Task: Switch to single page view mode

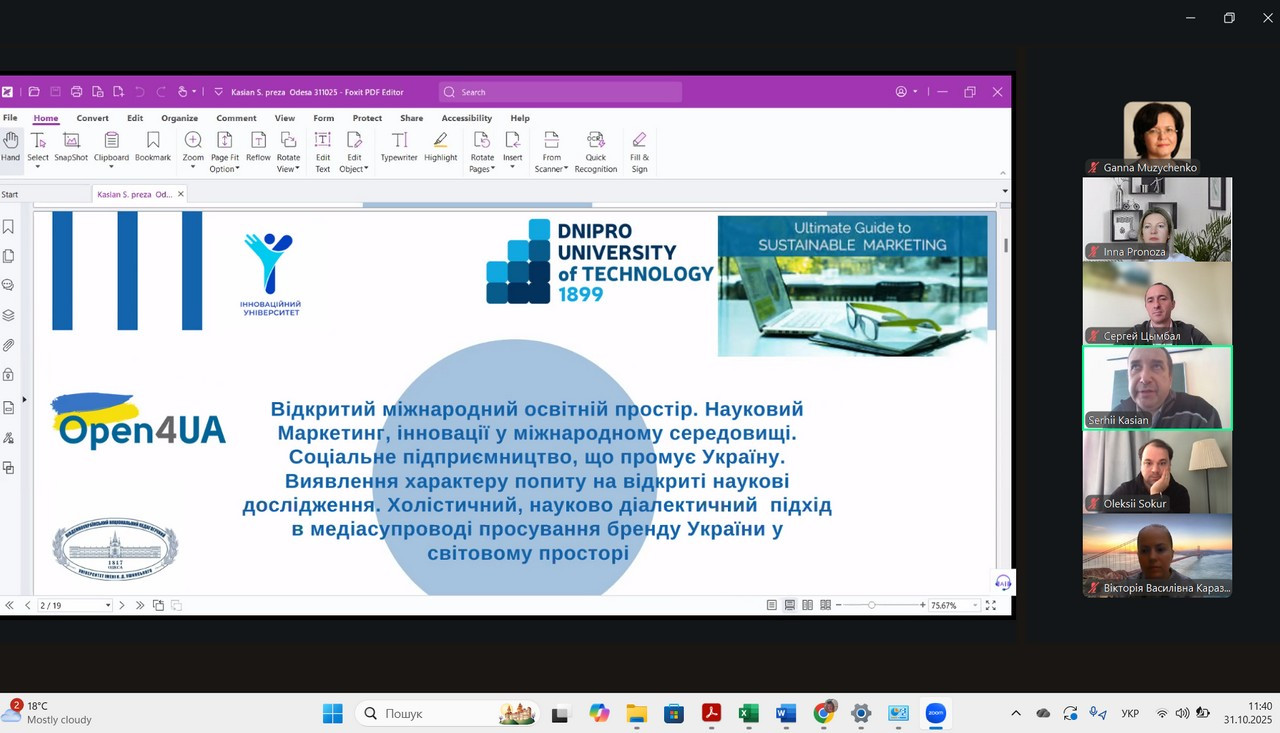Action: pos(772,605)
